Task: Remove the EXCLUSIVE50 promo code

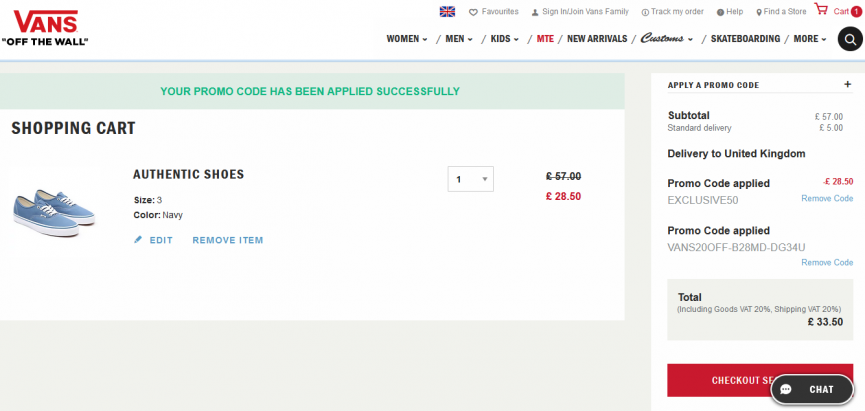Action: (827, 198)
